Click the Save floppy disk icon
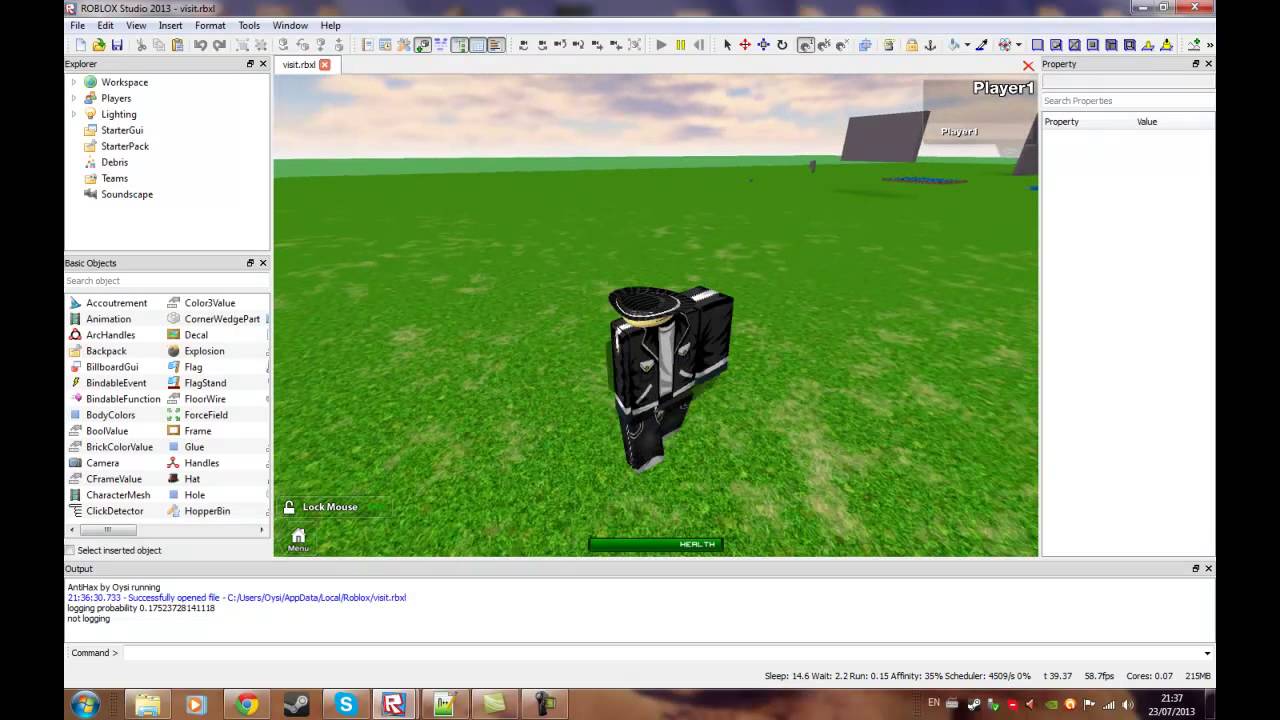The width and height of the screenshot is (1280, 720). coord(117,45)
